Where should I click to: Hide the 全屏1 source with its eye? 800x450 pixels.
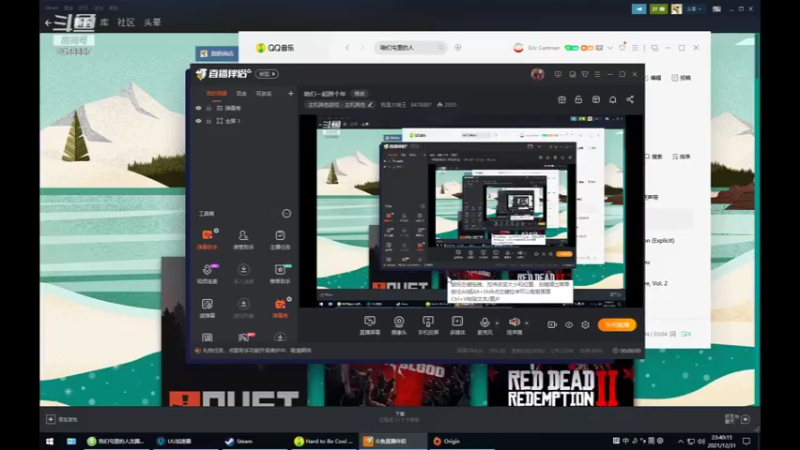point(198,121)
